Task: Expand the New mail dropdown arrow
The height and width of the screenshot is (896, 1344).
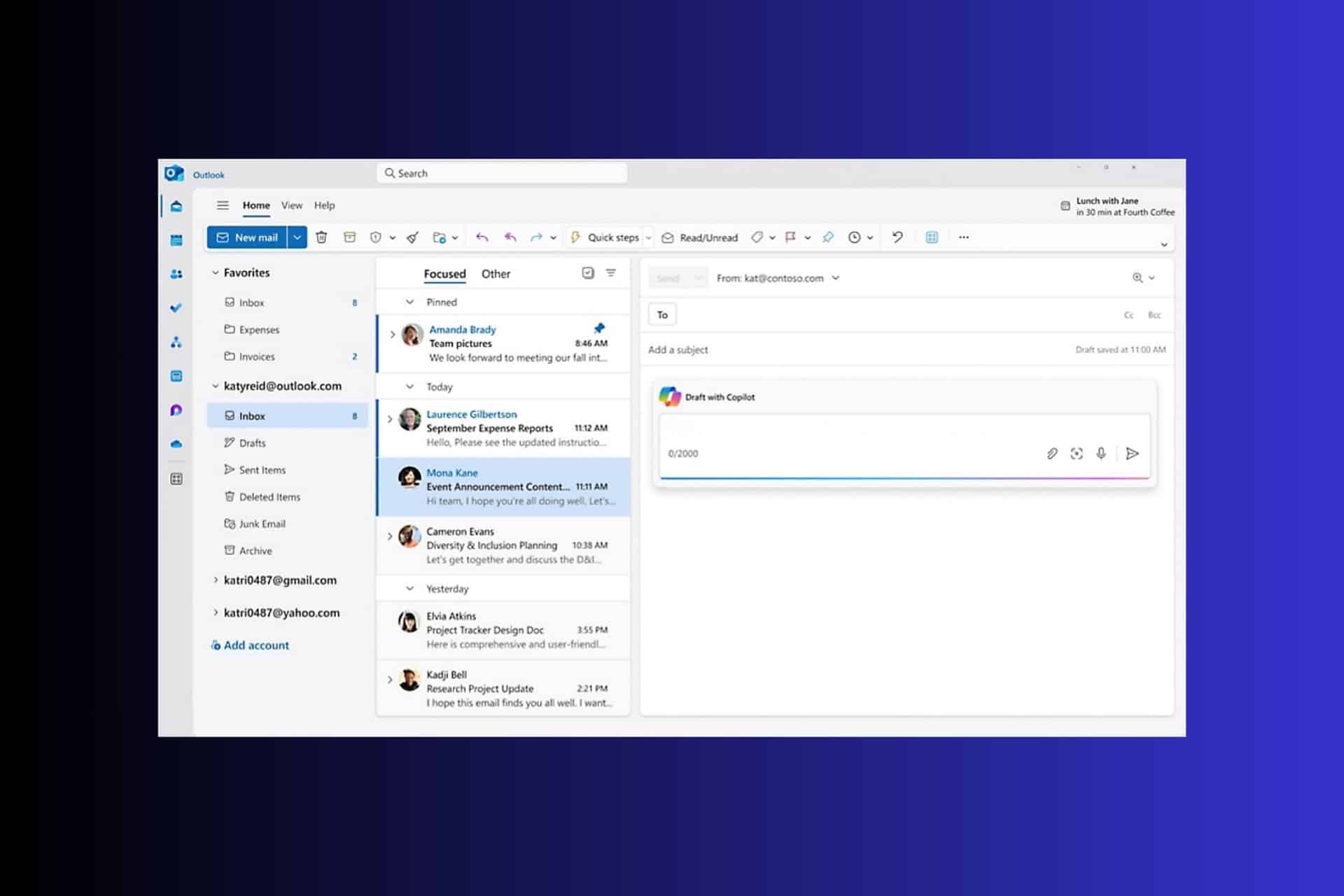Action: coord(297,237)
